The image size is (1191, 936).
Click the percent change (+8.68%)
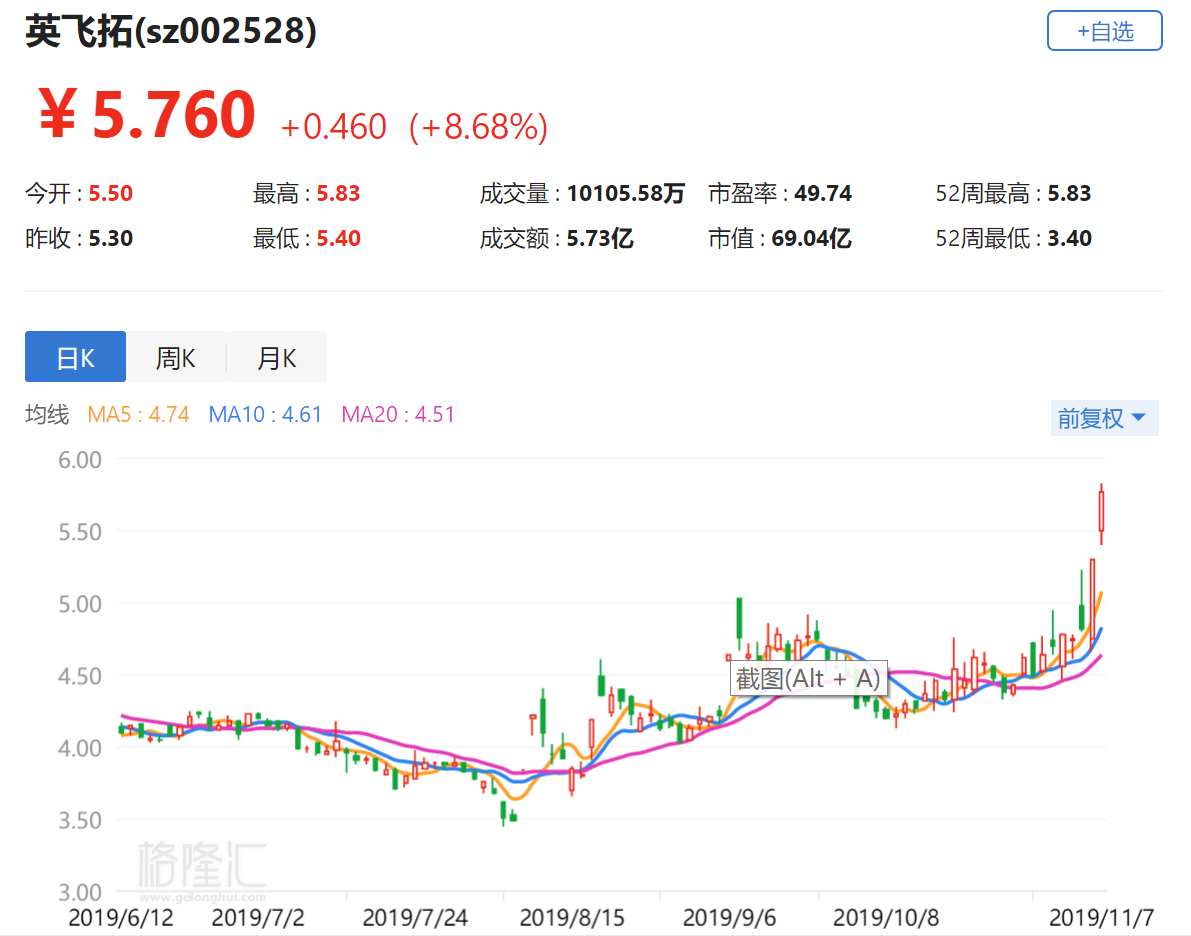[x=479, y=127]
